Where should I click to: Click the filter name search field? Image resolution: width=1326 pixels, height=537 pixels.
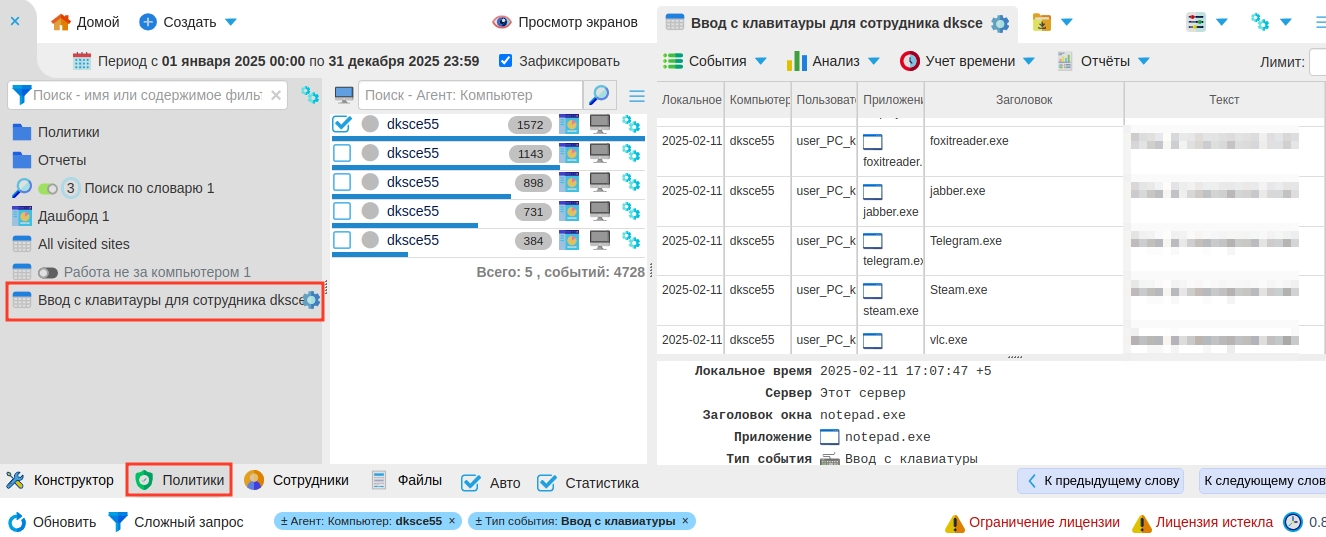click(x=147, y=96)
